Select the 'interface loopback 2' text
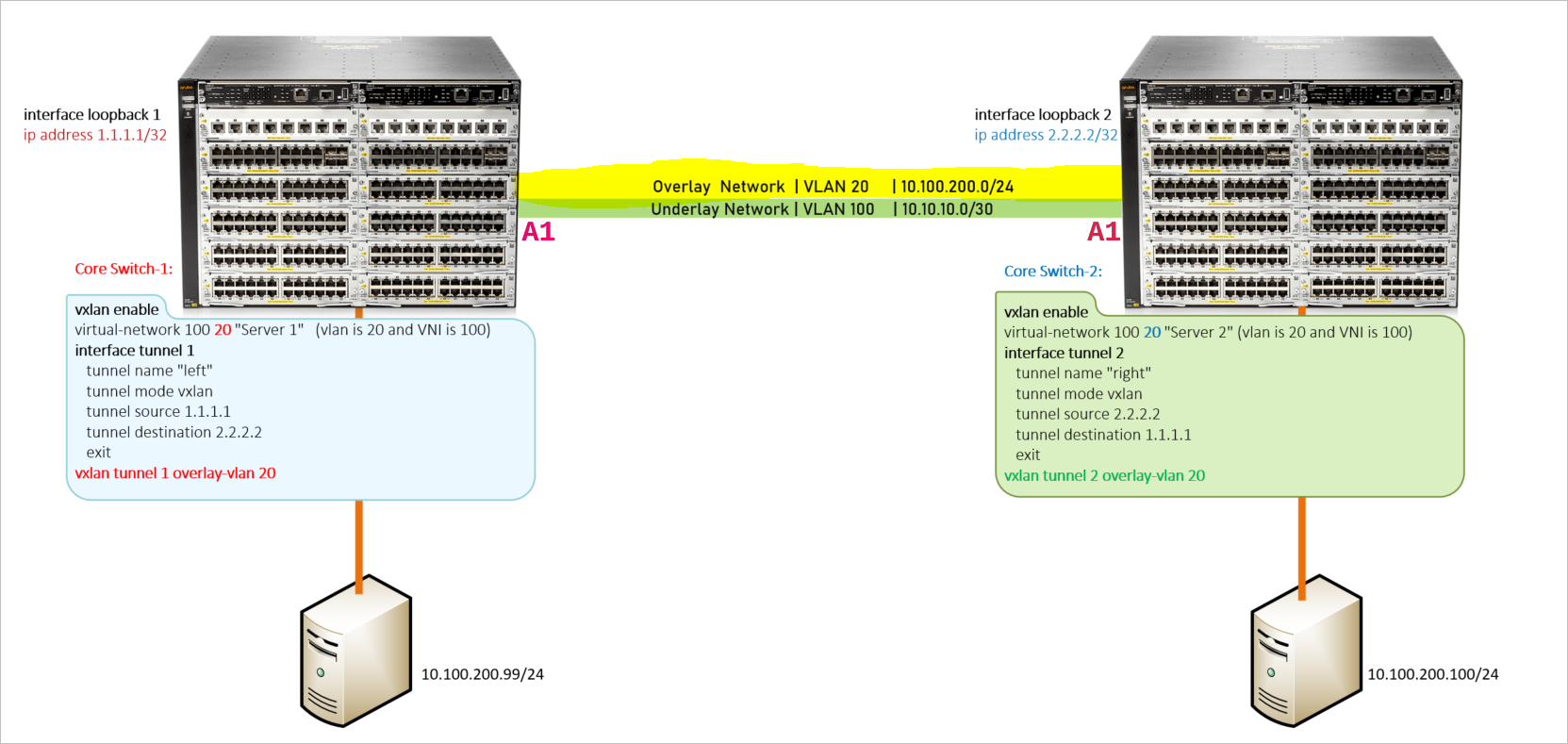Viewport: 1568px width, 744px height. click(1043, 114)
